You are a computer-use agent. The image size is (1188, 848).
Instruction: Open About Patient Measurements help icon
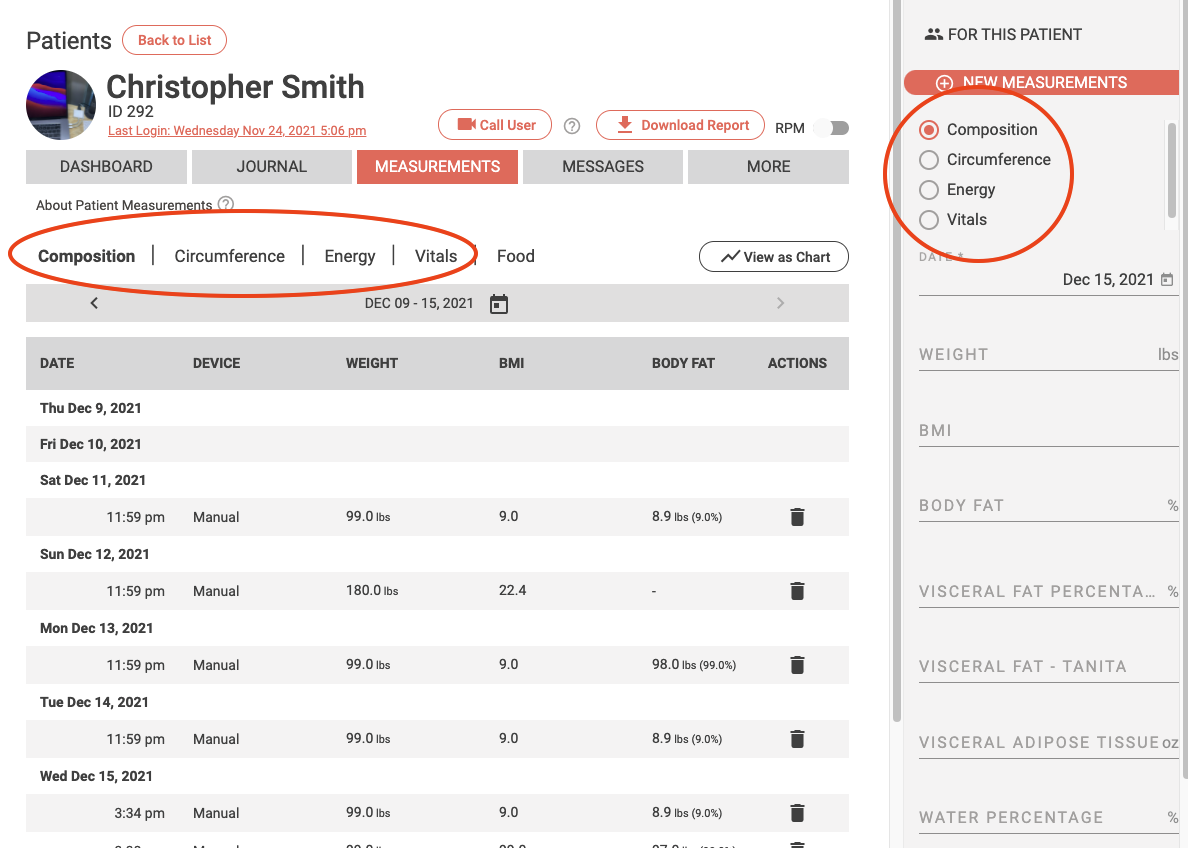click(226, 204)
